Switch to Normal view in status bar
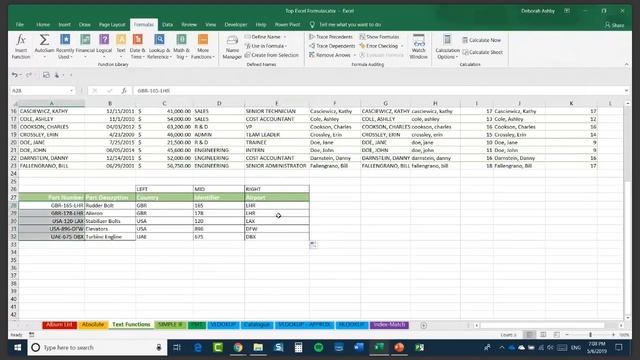This screenshot has width=640, height=360. tap(529, 335)
